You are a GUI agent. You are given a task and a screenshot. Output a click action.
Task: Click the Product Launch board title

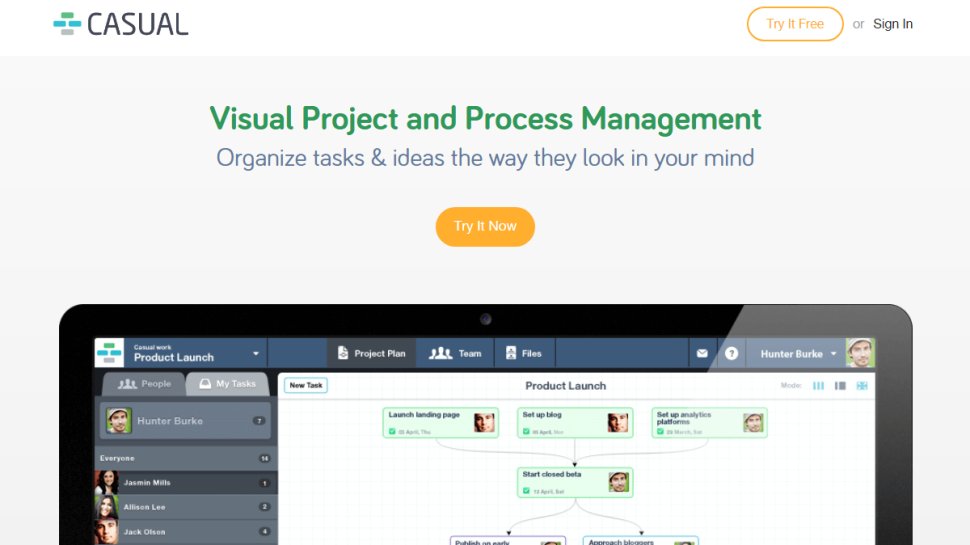[x=565, y=385]
